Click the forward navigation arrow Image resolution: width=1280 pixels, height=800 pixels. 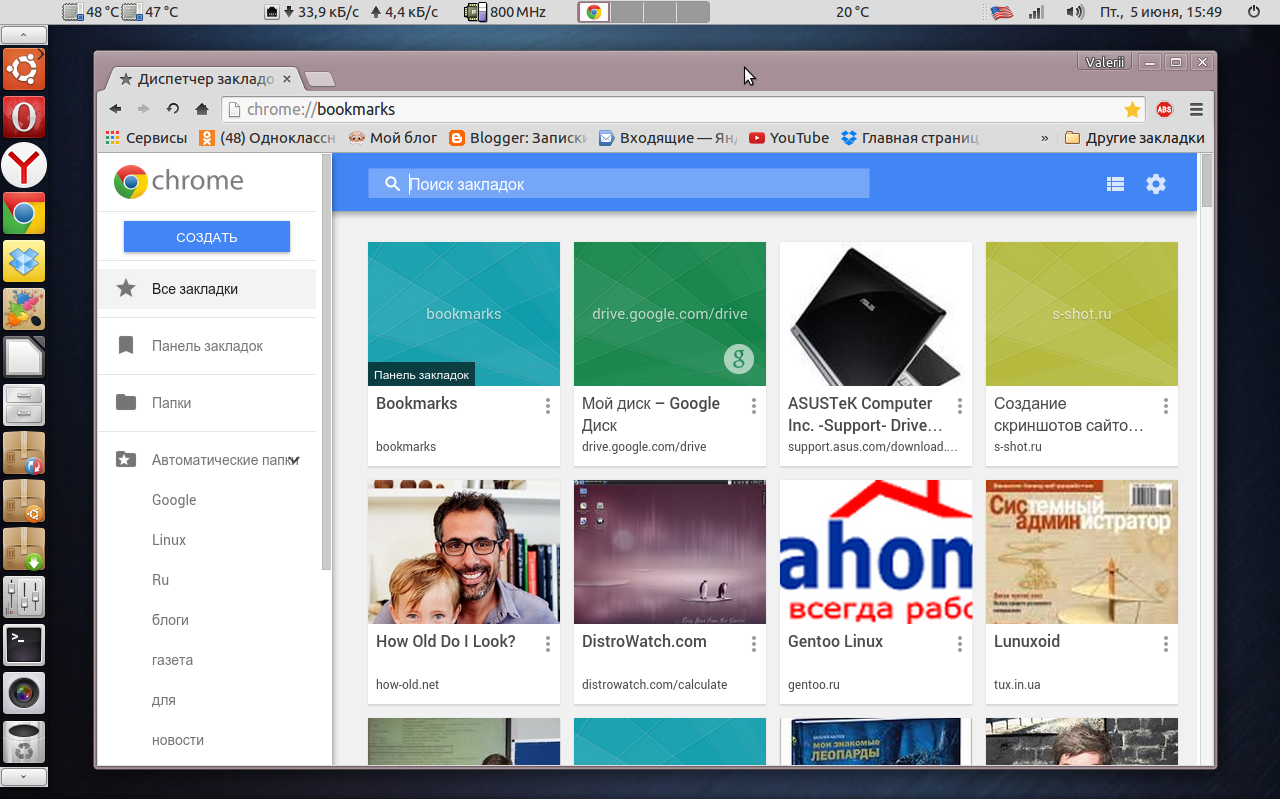[144, 109]
